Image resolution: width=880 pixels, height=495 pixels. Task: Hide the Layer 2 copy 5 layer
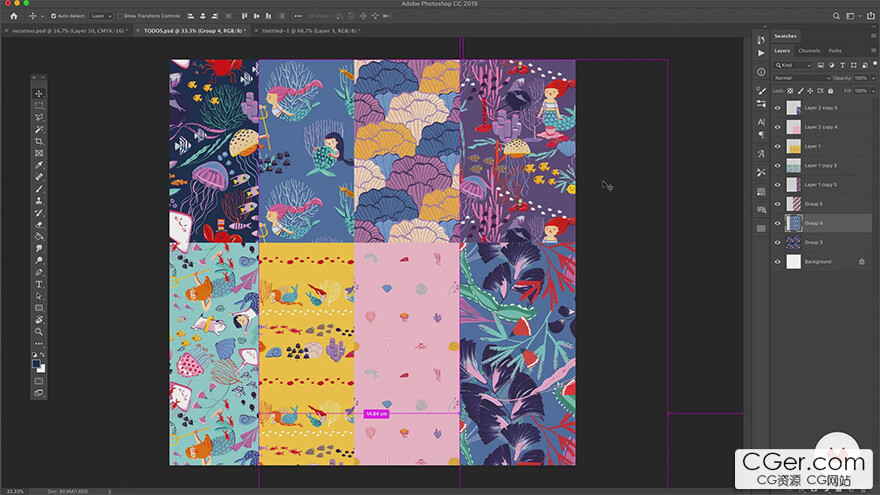pos(778,108)
